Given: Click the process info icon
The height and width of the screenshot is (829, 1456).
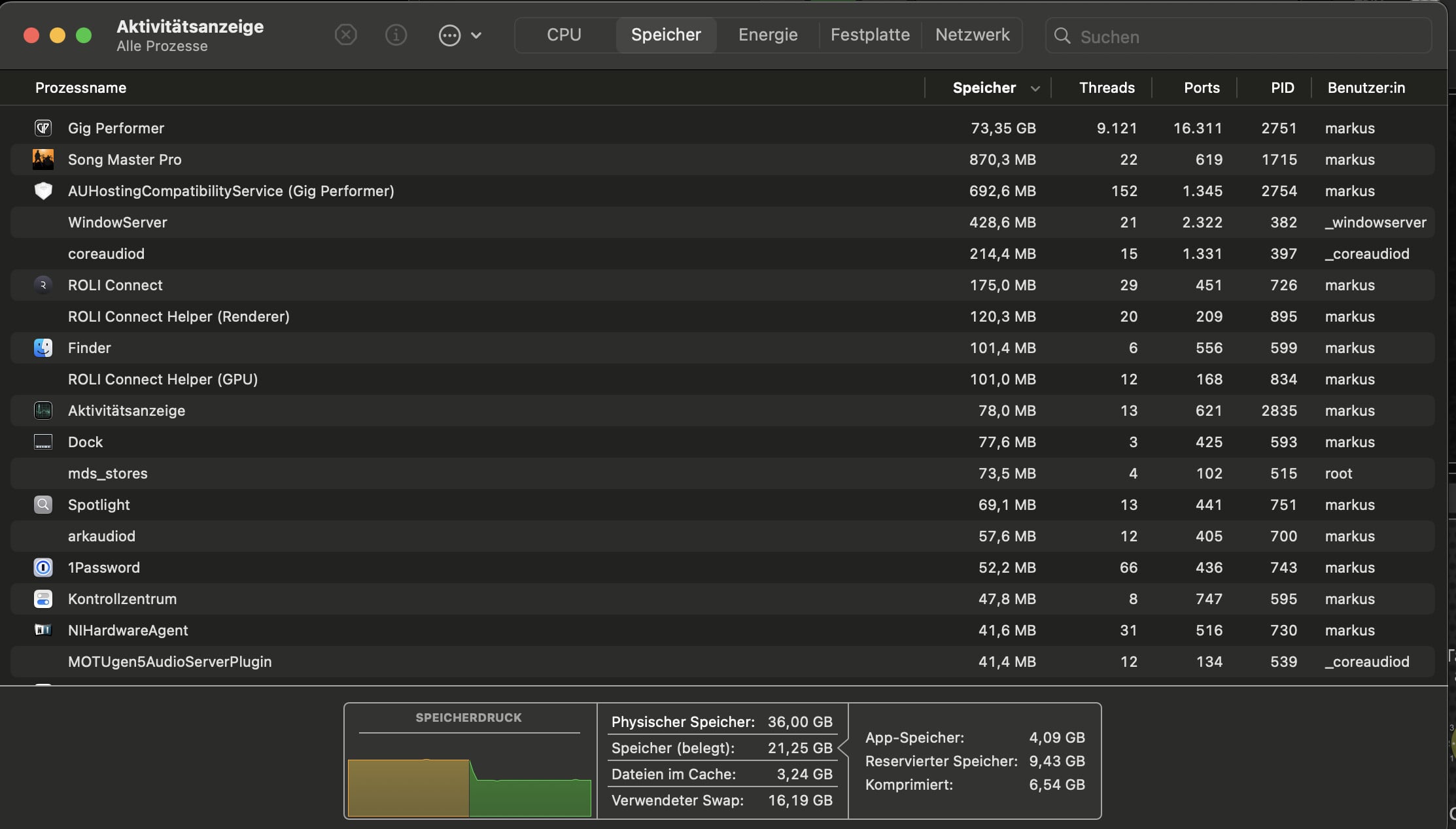Looking at the screenshot, I should point(396,35).
